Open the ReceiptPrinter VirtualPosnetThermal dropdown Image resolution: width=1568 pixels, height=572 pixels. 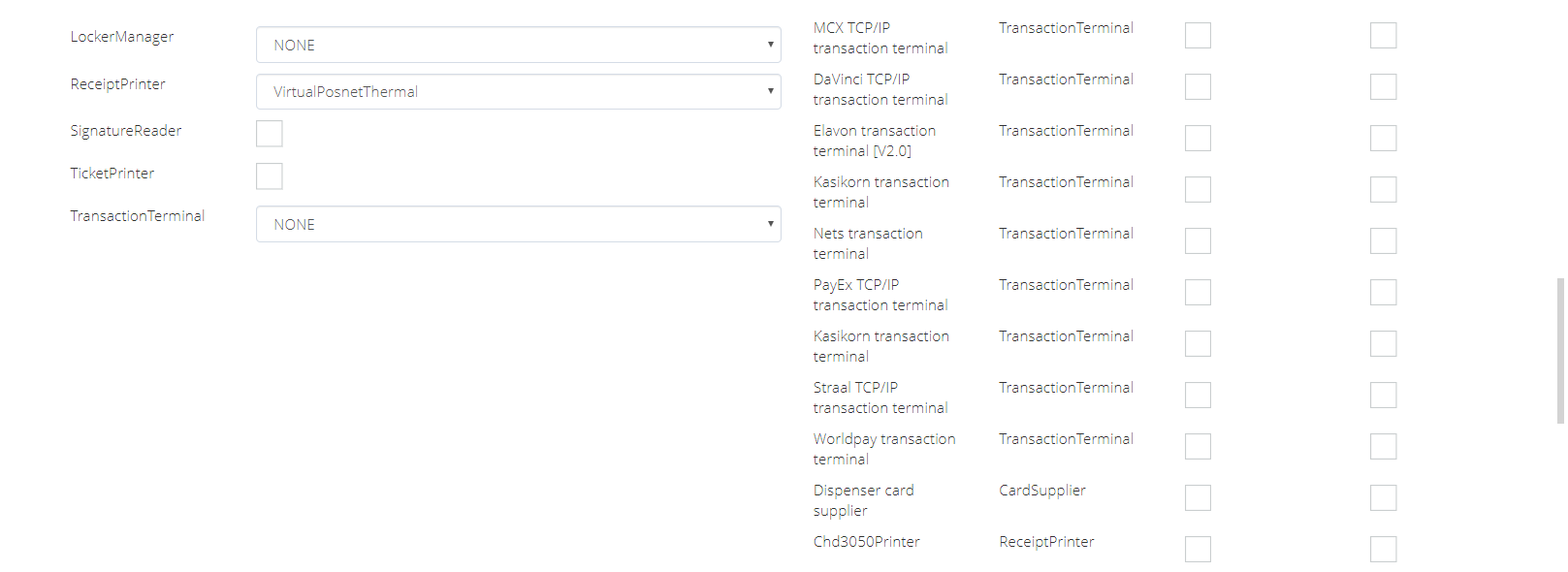(x=518, y=92)
